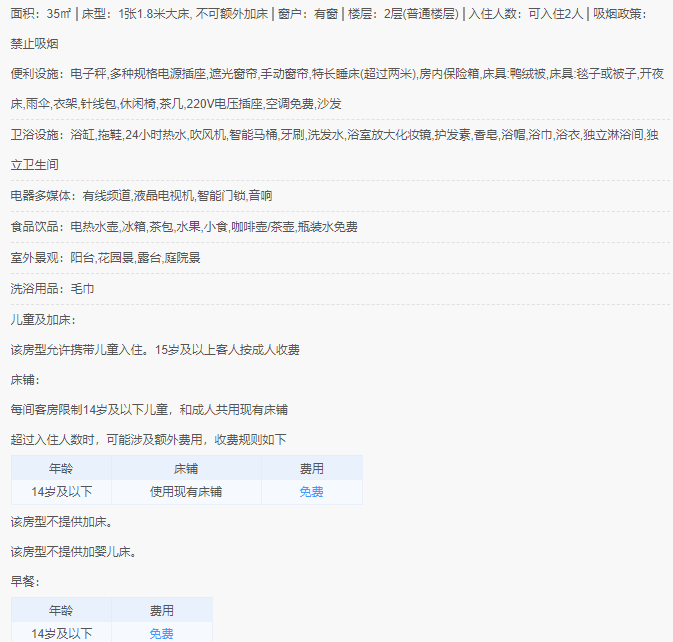
Task: Click the 儿童及加床 heading
Action: pyautogui.click(x=43, y=320)
